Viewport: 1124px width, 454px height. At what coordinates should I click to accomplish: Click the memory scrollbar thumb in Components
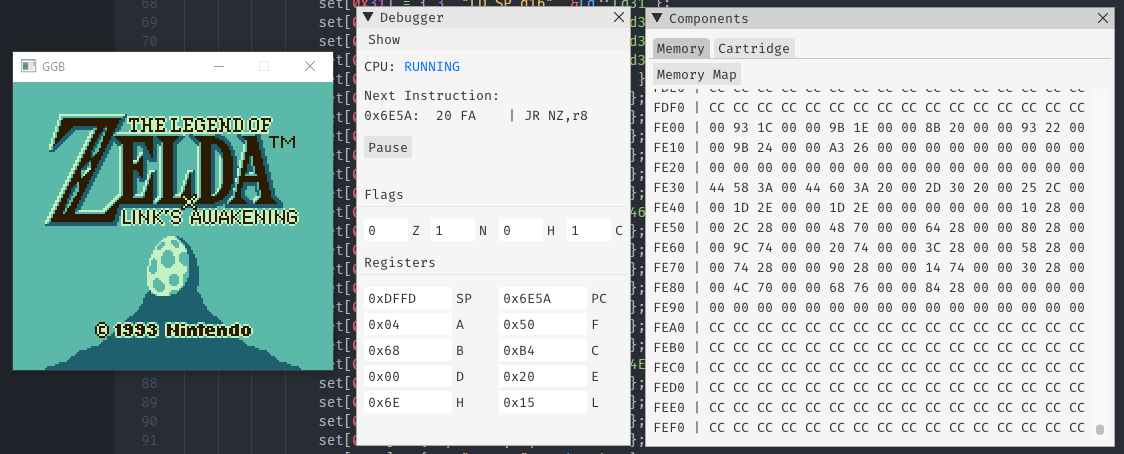(x=1100, y=430)
